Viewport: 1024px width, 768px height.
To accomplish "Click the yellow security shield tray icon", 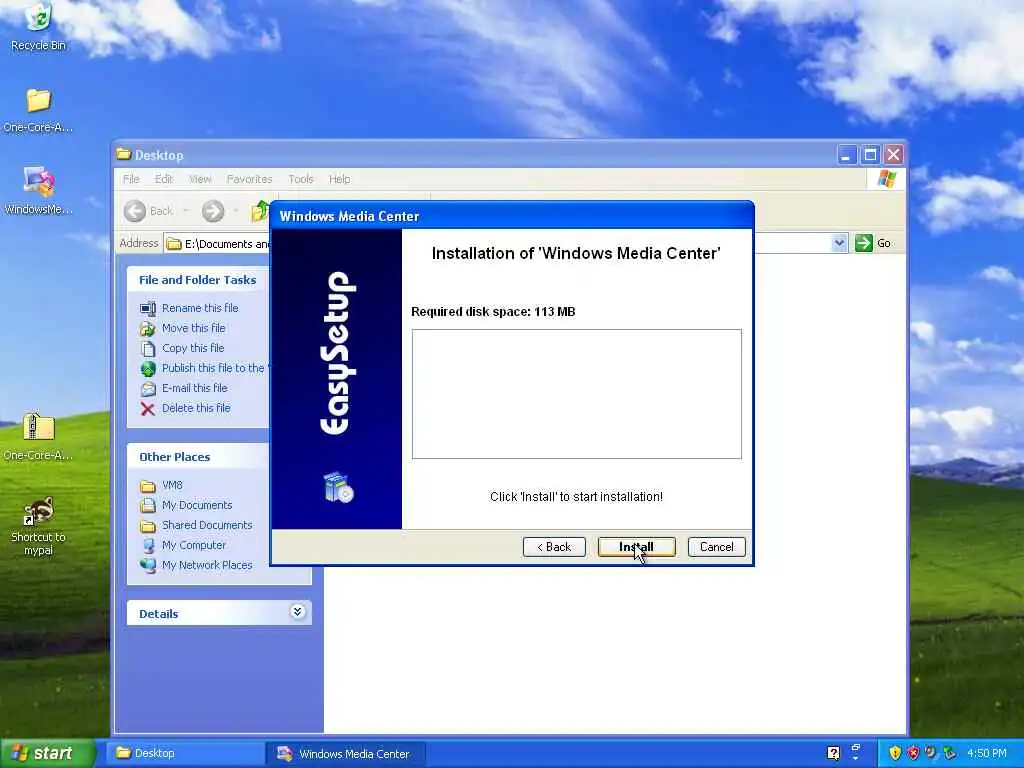I will tap(895, 753).
